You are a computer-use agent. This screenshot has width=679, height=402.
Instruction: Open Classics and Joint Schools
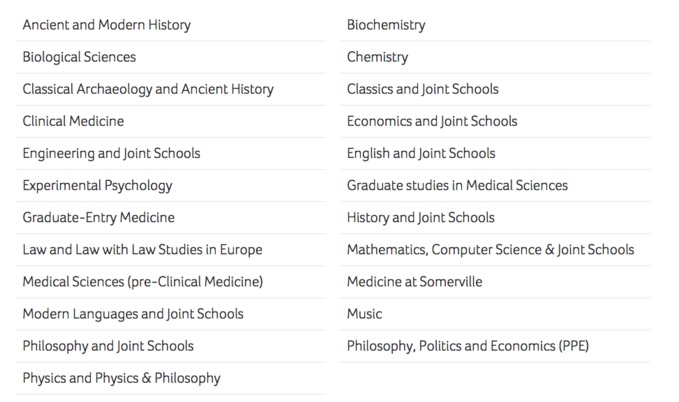tap(423, 89)
